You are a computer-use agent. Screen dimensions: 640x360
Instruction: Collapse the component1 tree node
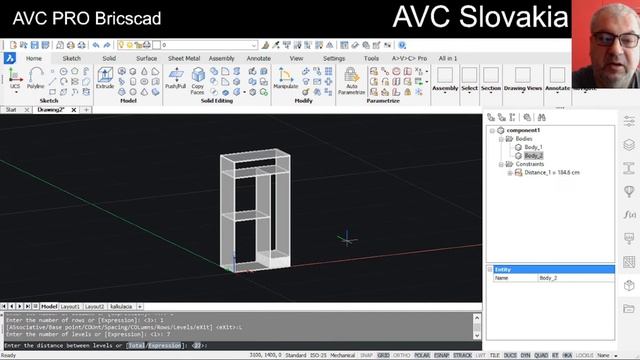492,131
